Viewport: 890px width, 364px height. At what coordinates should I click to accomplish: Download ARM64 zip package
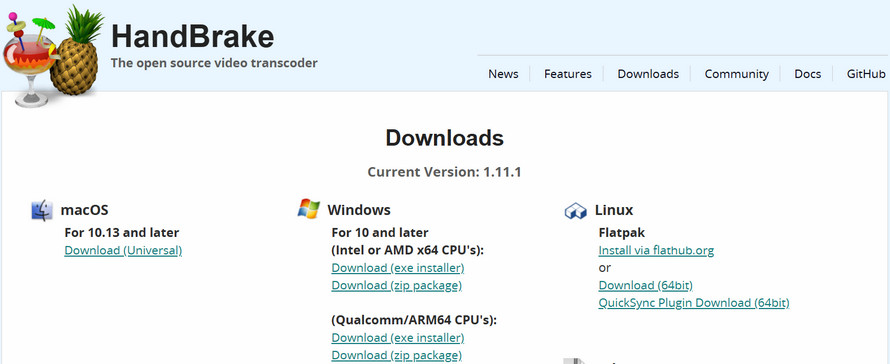397,355
